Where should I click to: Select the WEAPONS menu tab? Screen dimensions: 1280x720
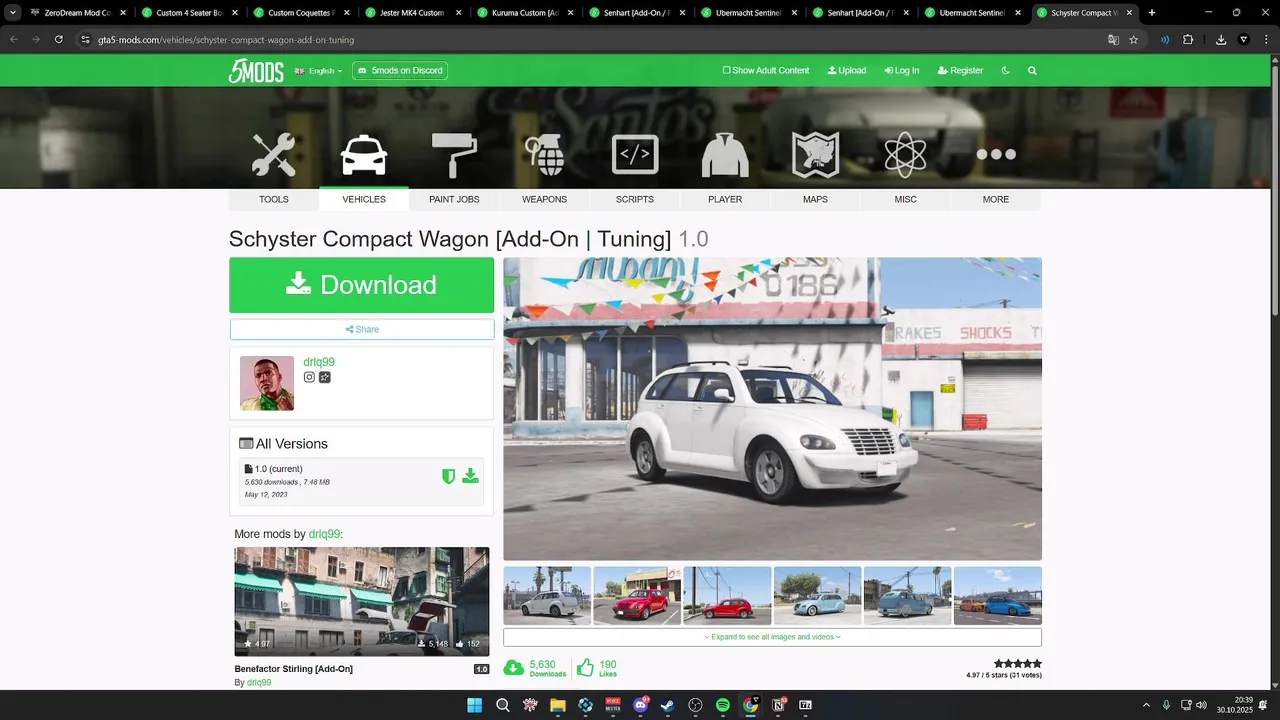(x=544, y=199)
